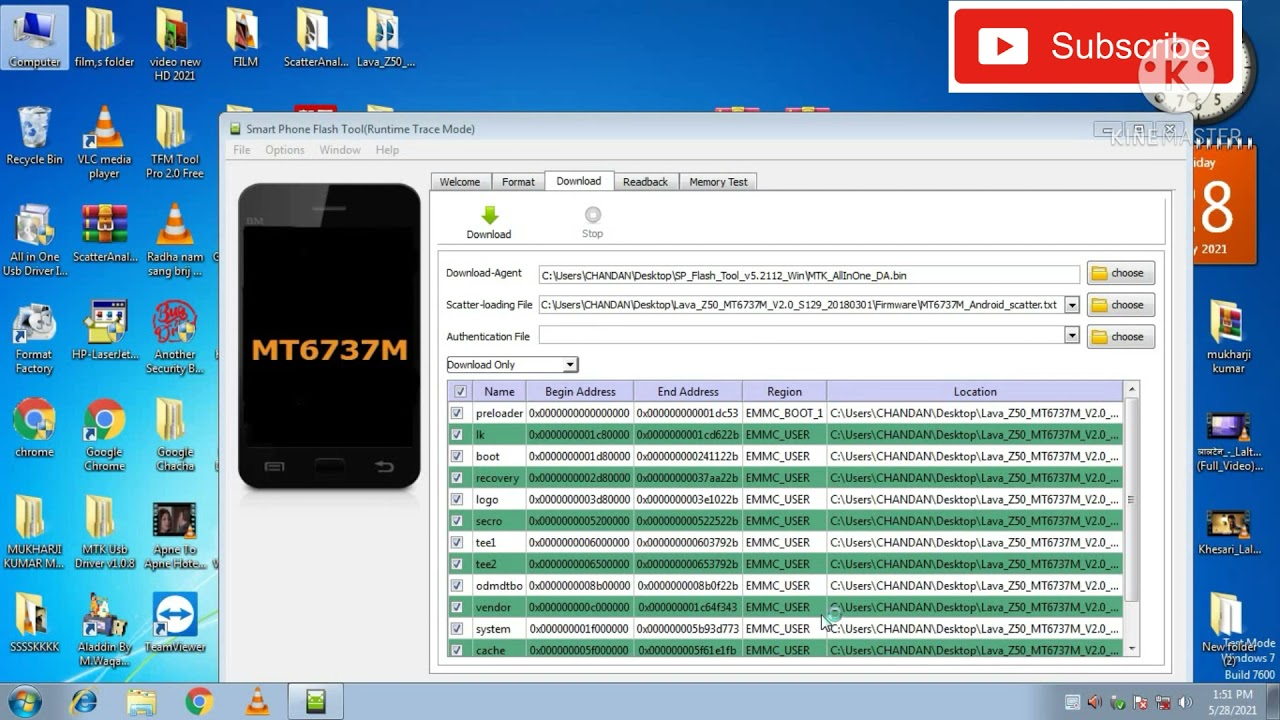The image size is (1280, 720).
Task: Uncheck the lk partition checkbox
Action: click(457, 435)
